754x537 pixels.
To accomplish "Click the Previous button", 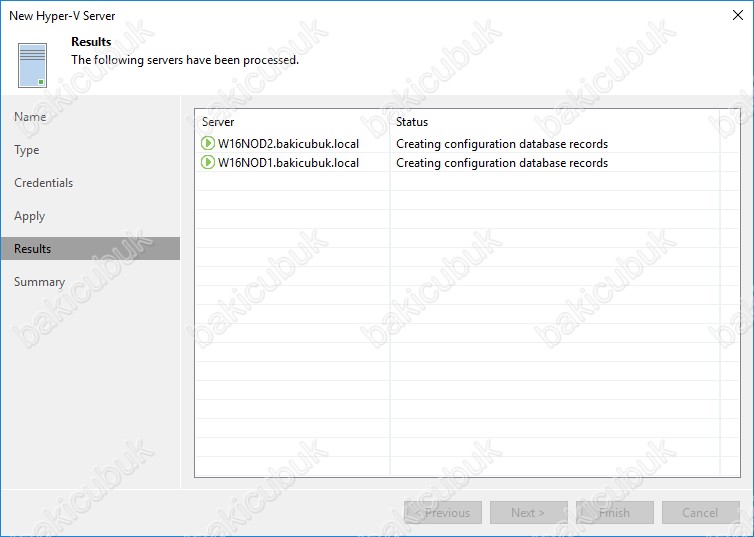I will coord(443,512).
